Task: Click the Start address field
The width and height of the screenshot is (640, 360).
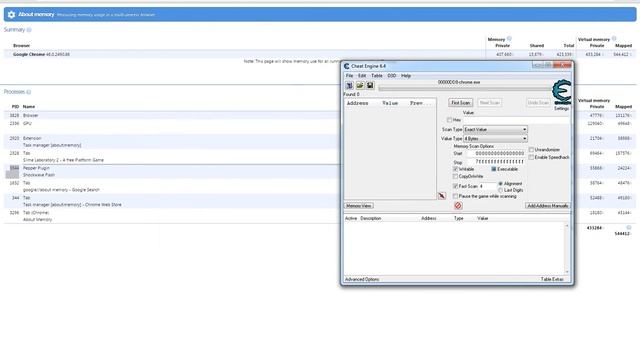Action: pos(496,153)
